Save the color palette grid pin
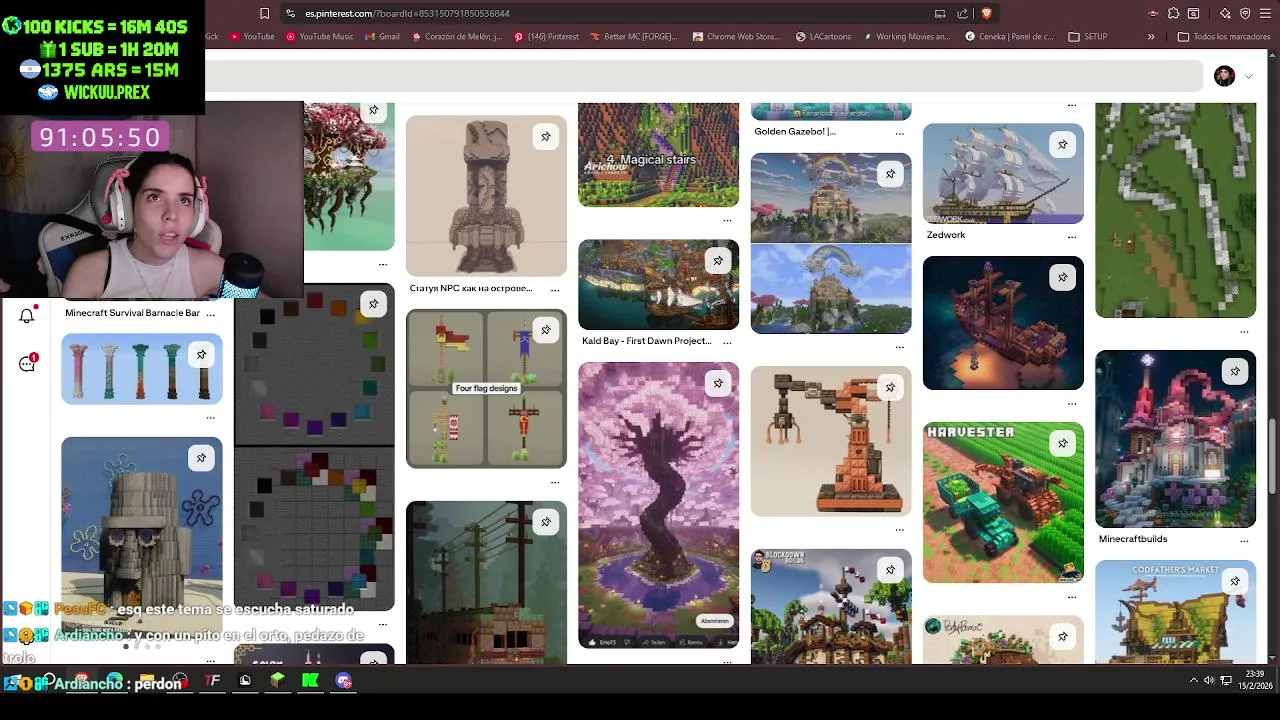This screenshot has width=1280, height=720. pos(373,304)
